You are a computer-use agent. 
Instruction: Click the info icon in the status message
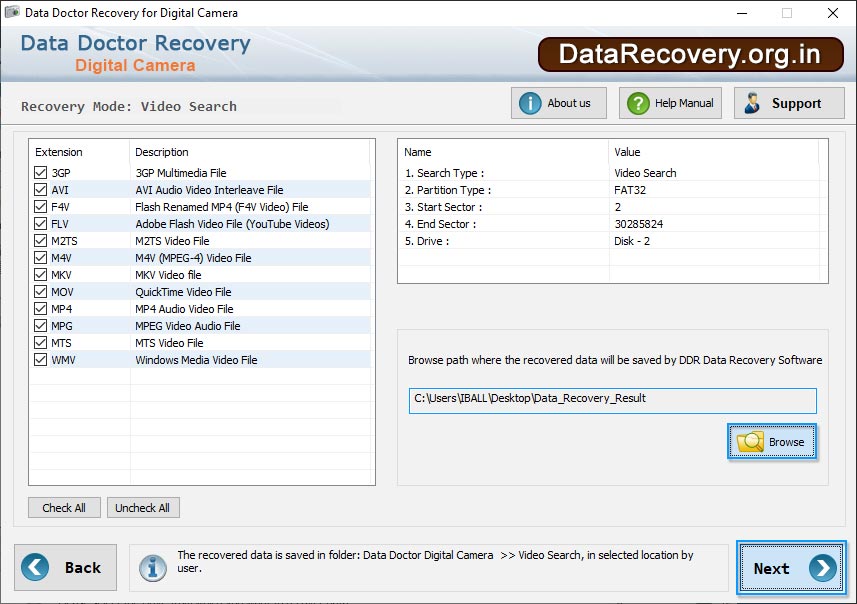pos(152,568)
